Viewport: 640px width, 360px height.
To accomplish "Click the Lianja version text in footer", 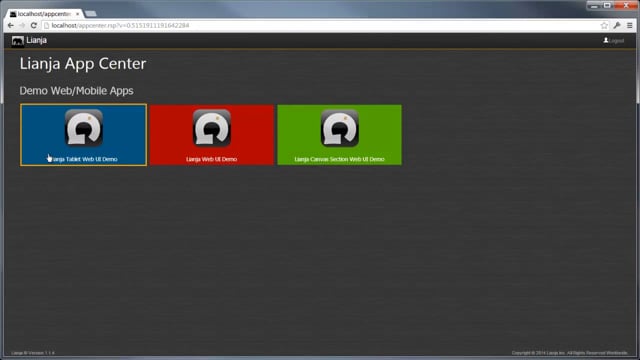I will click(33, 353).
